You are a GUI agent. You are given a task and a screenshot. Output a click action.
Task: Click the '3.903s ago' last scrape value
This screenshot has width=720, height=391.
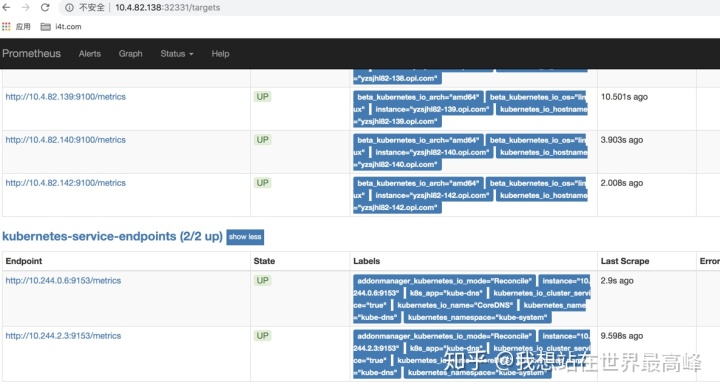622,140
